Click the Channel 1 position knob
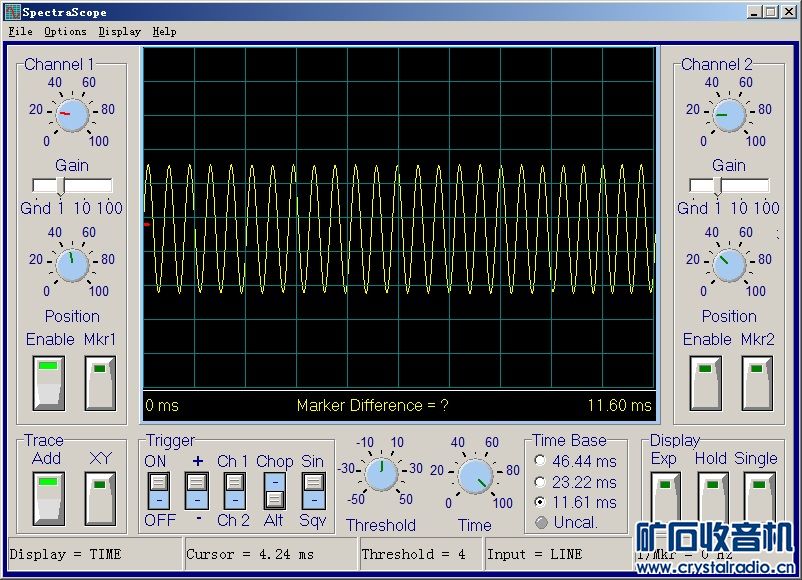This screenshot has width=802, height=580. coord(72,265)
